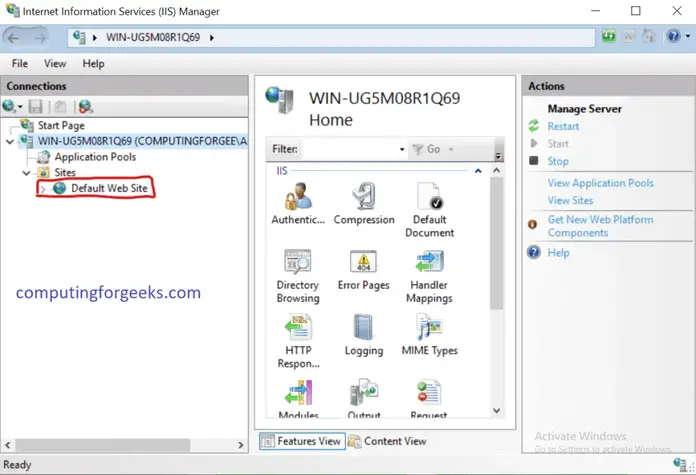Open the MIME Types feature
696x475 pixels.
429,335
